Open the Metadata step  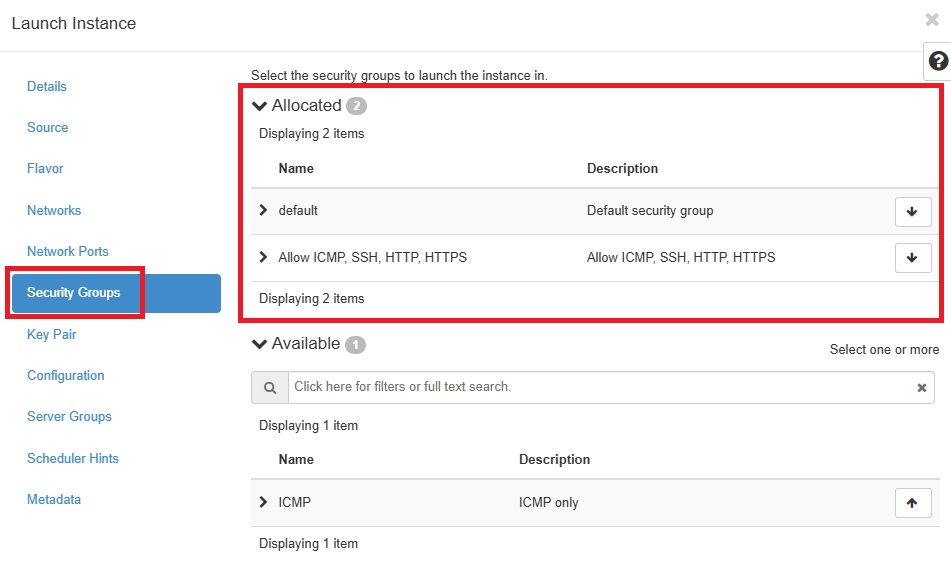coord(54,500)
